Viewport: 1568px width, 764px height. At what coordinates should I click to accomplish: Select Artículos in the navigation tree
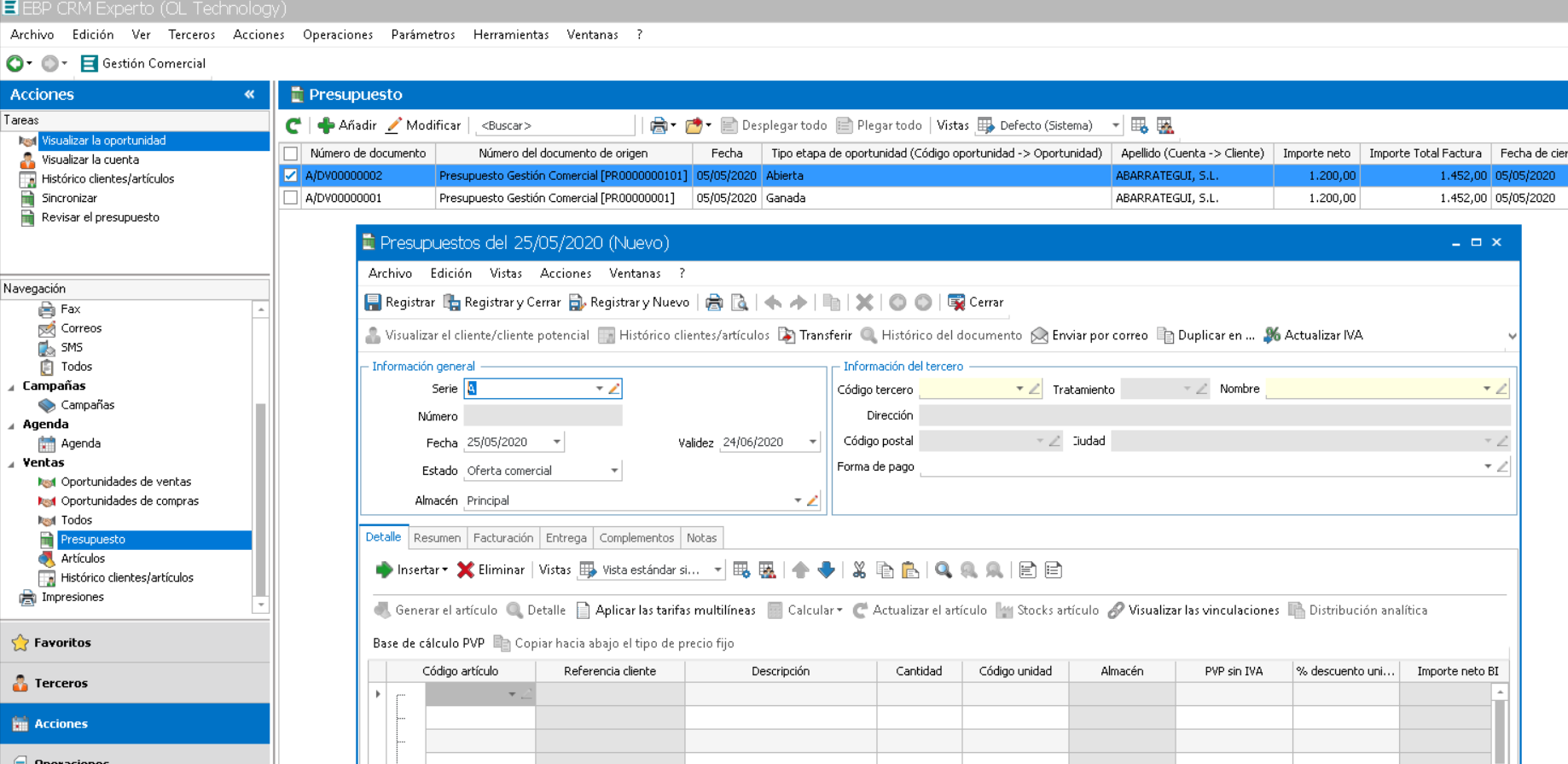pyautogui.click(x=83, y=559)
